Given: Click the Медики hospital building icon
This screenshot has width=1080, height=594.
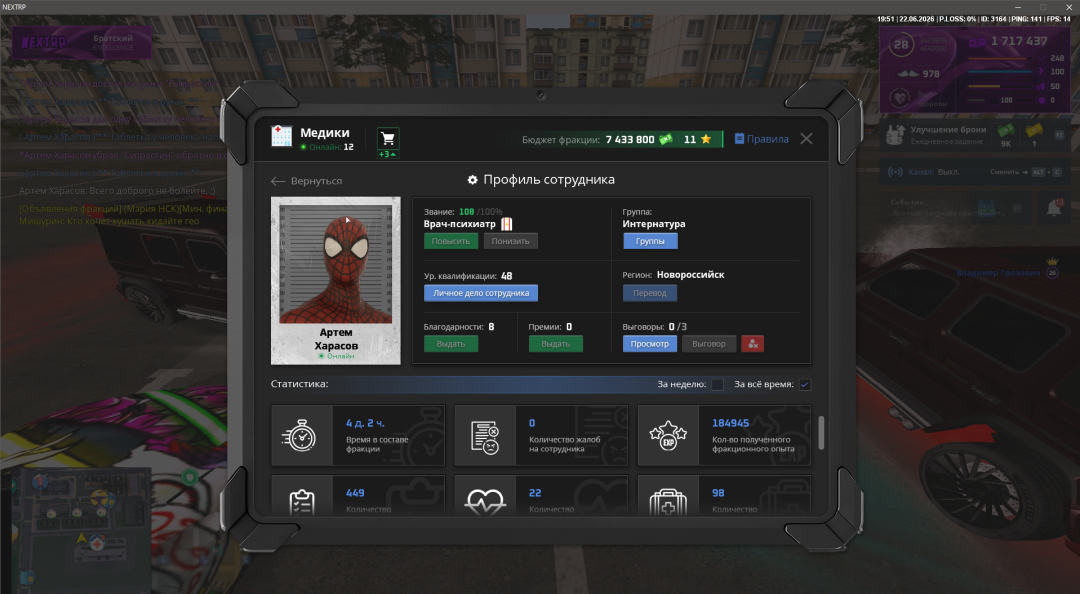Looking at the screenshot, I should pos(281,136).
